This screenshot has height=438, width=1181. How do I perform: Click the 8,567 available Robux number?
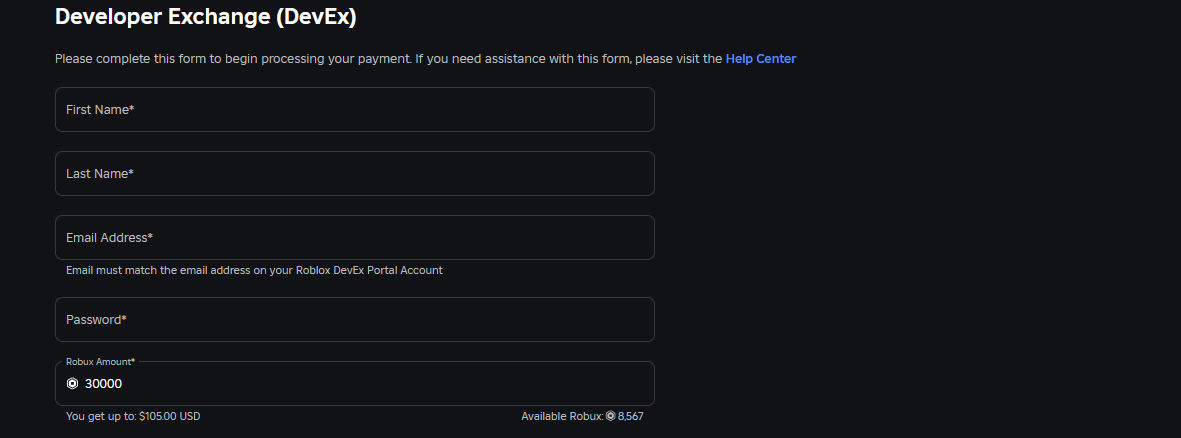[x=631, y=416]
